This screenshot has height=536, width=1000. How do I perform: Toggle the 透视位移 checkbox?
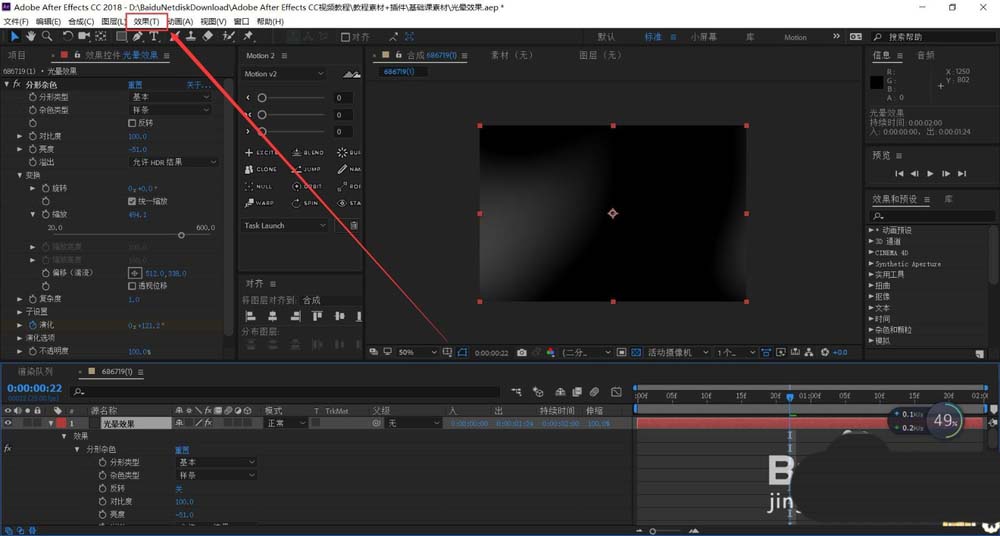tap(132, 286)
